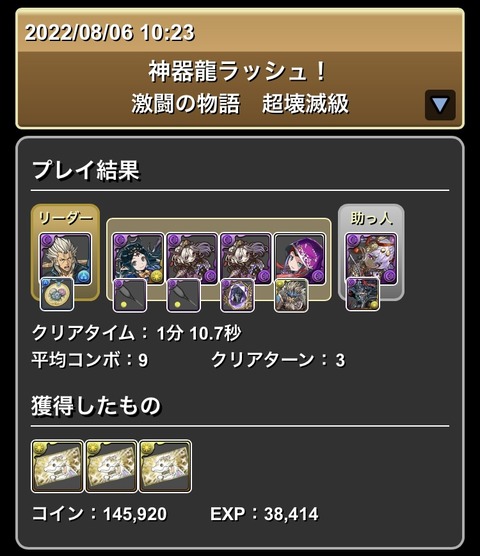Select the helper's dark armored assist icon
This screenshot has width=480, height=556.
coord(363,294)
